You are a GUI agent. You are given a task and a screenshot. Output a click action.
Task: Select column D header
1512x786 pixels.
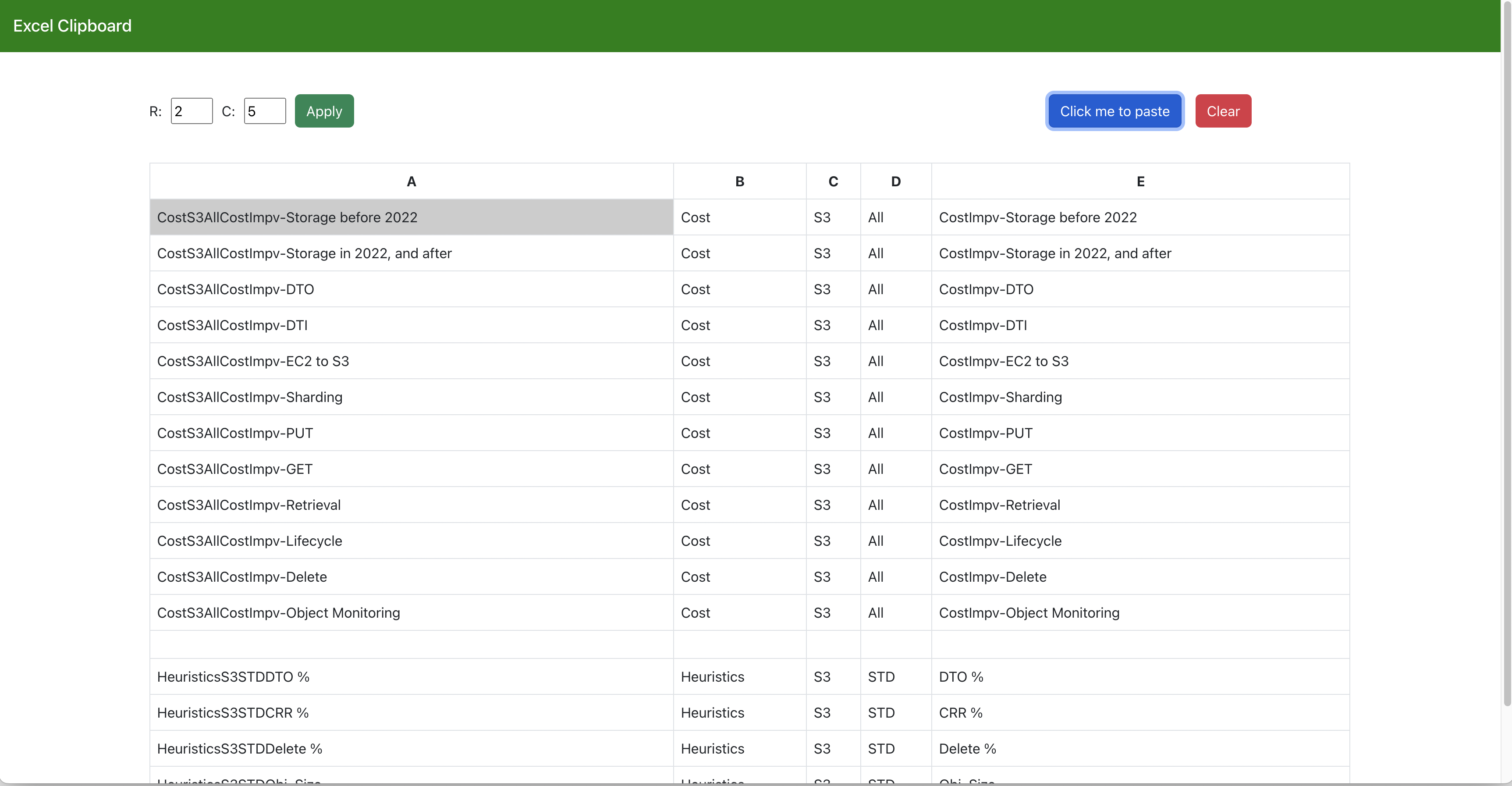point(896,181)
